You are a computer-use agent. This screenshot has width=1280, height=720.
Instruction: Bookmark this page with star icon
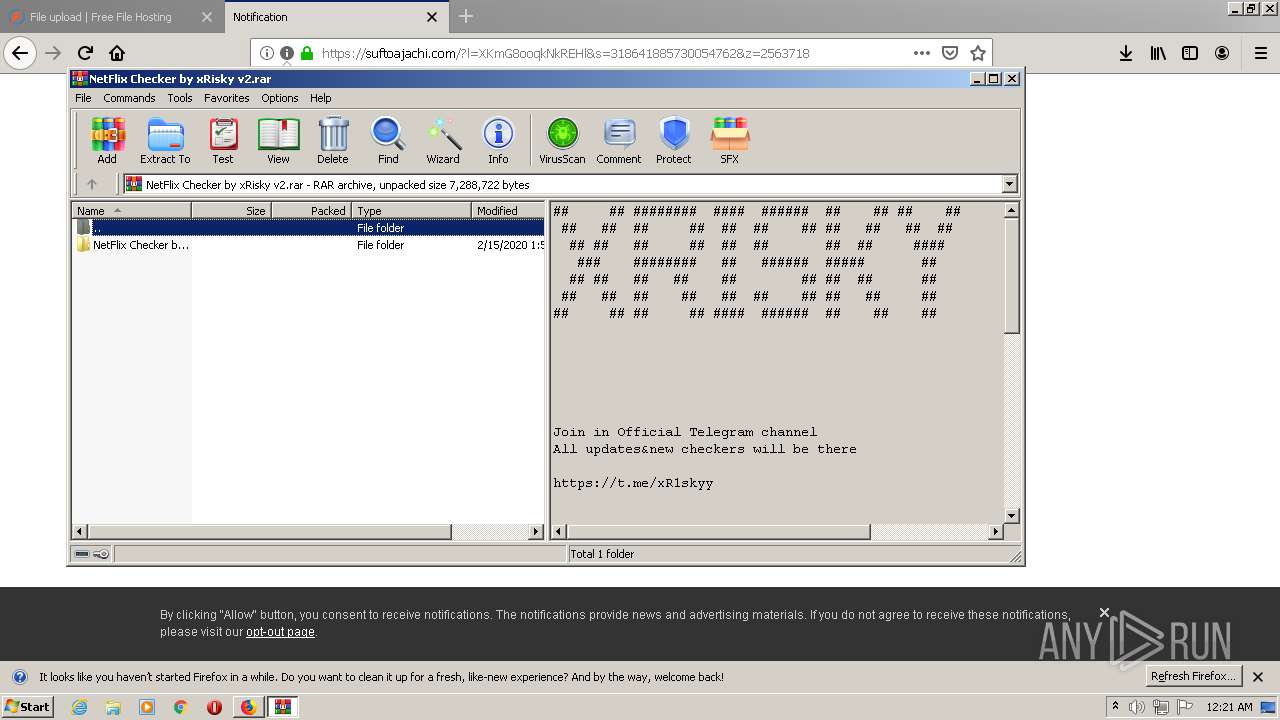click(978, 53)
